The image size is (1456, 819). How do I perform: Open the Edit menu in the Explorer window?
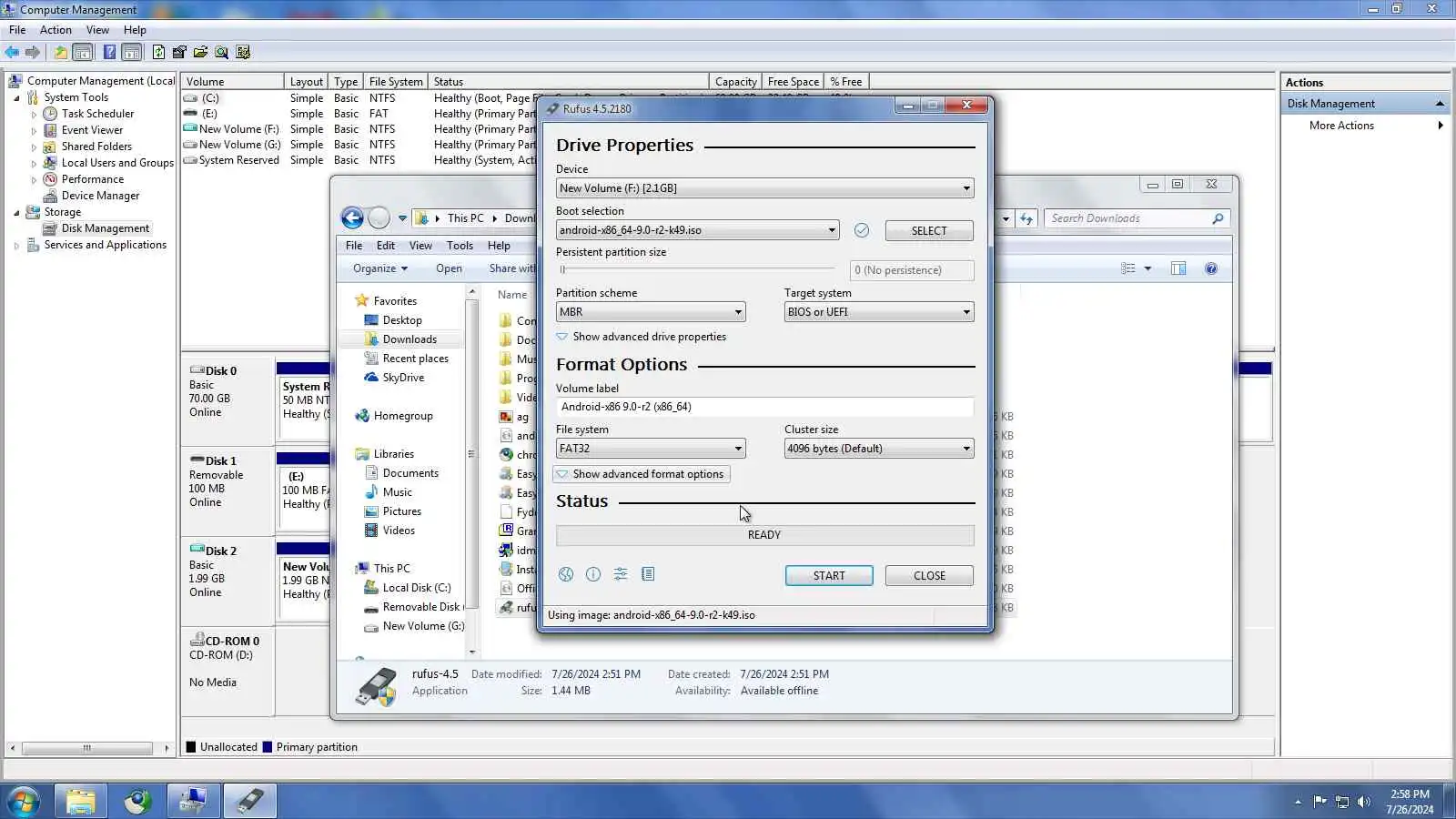386,246
